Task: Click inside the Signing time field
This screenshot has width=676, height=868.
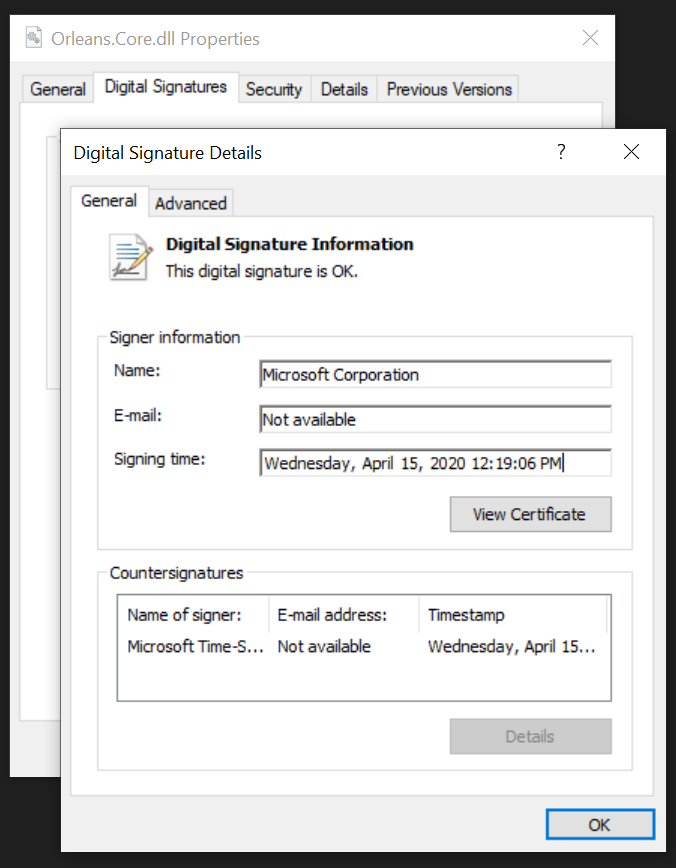Action: coord(435,463)
